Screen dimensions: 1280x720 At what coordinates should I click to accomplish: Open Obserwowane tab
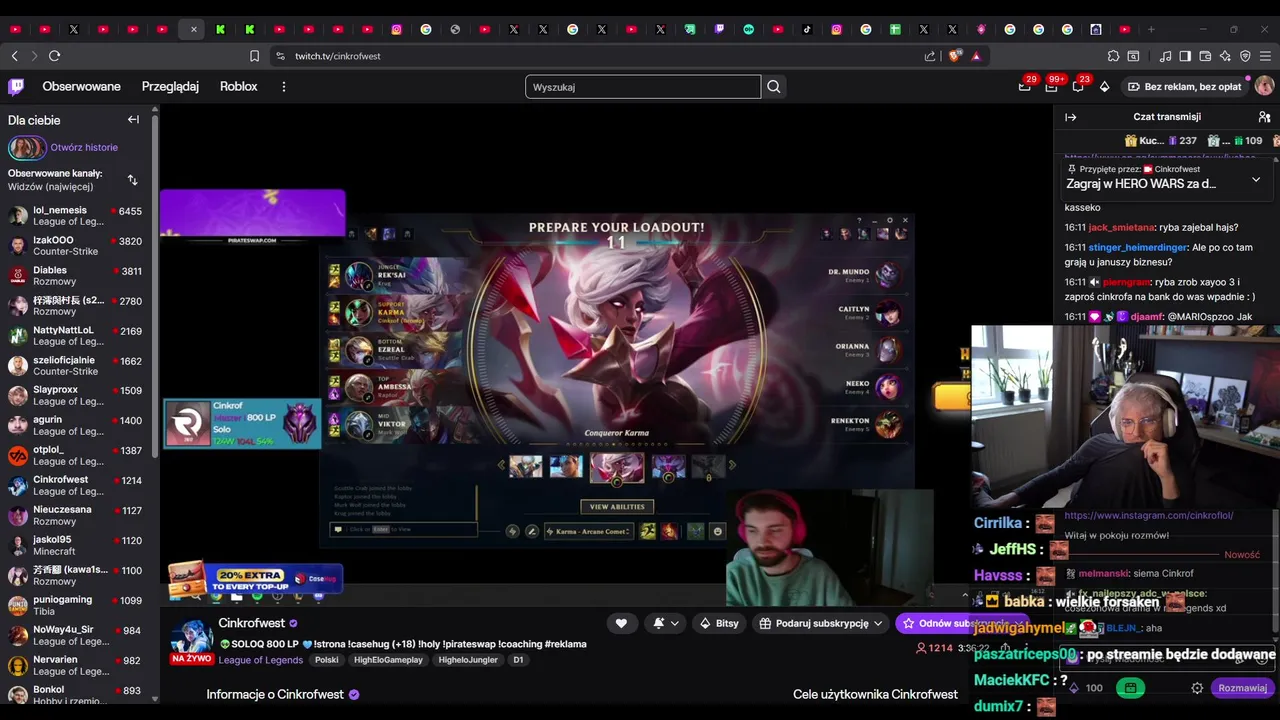81,87
